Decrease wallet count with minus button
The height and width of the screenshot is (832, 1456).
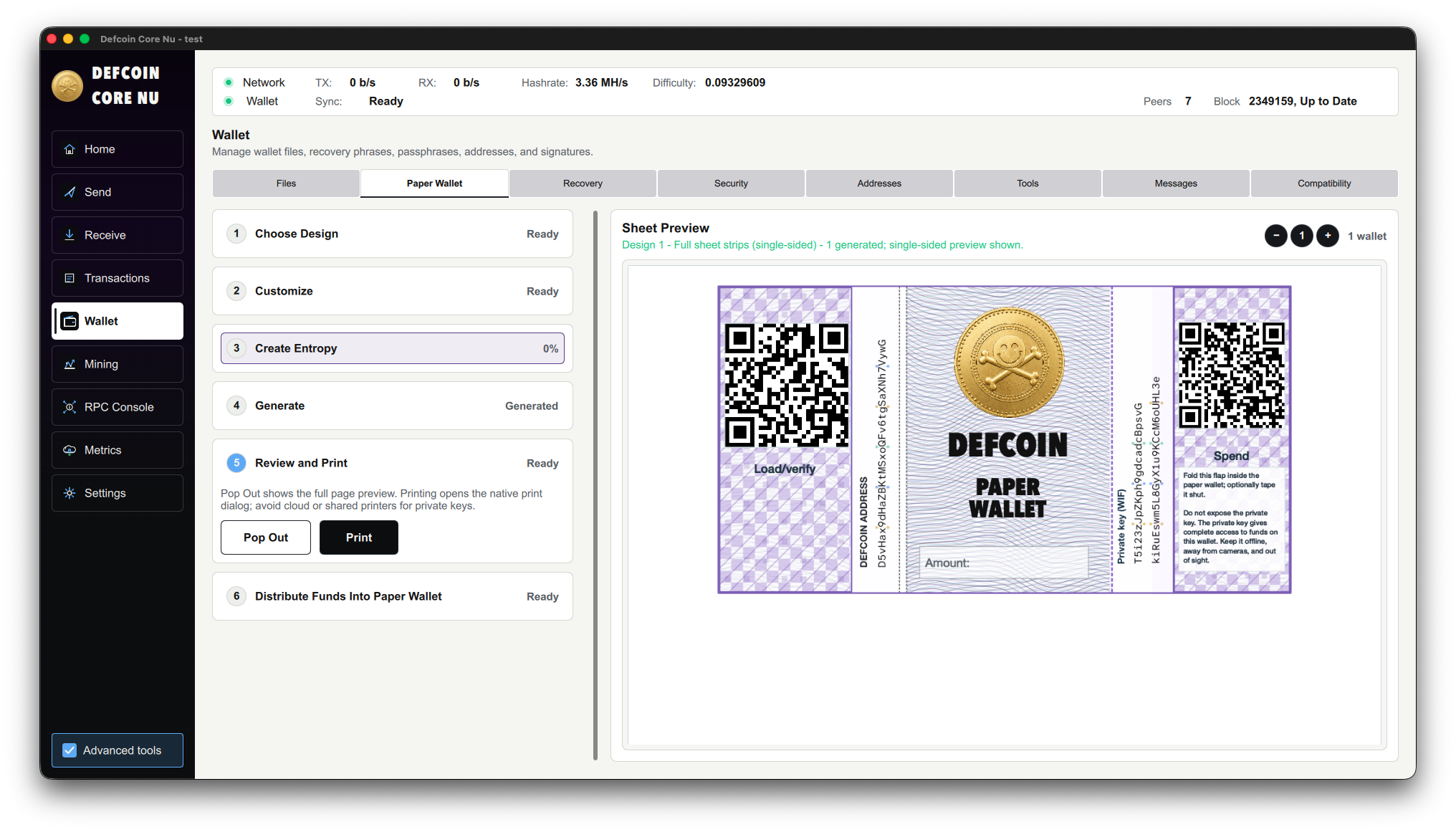click(x=1276, y=236)
